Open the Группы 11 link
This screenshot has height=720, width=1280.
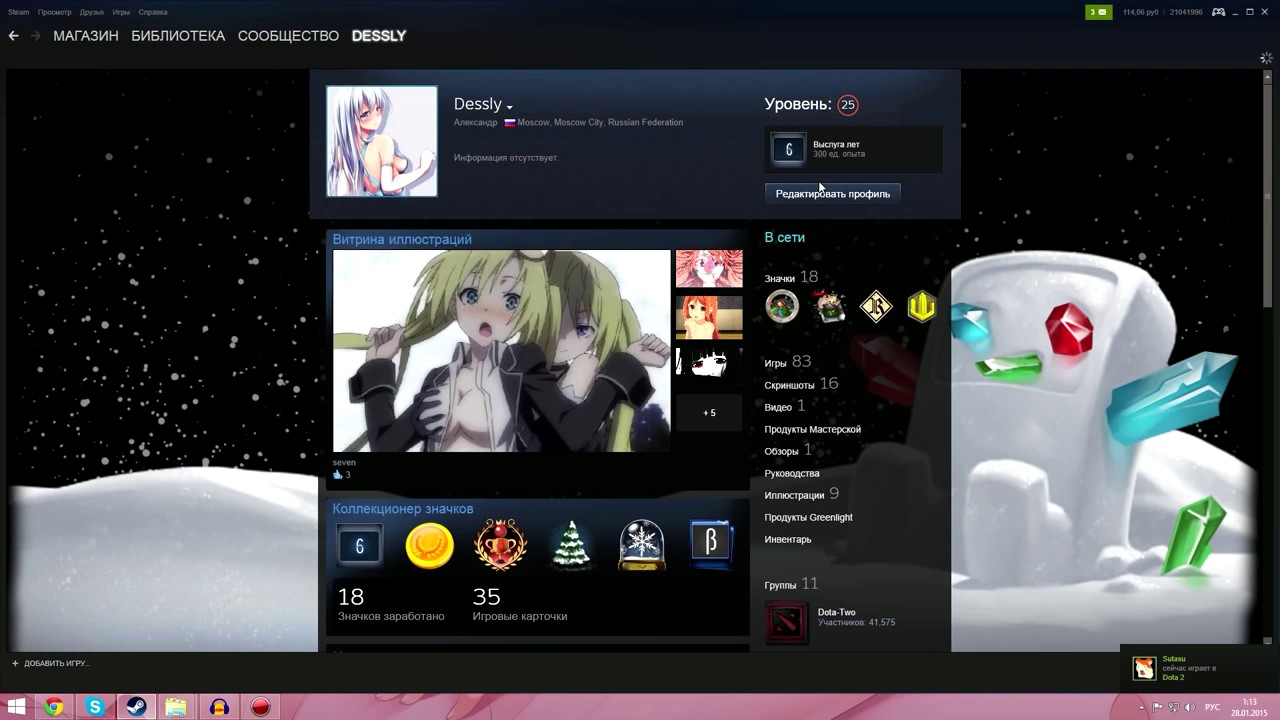(x=791, y=584)
